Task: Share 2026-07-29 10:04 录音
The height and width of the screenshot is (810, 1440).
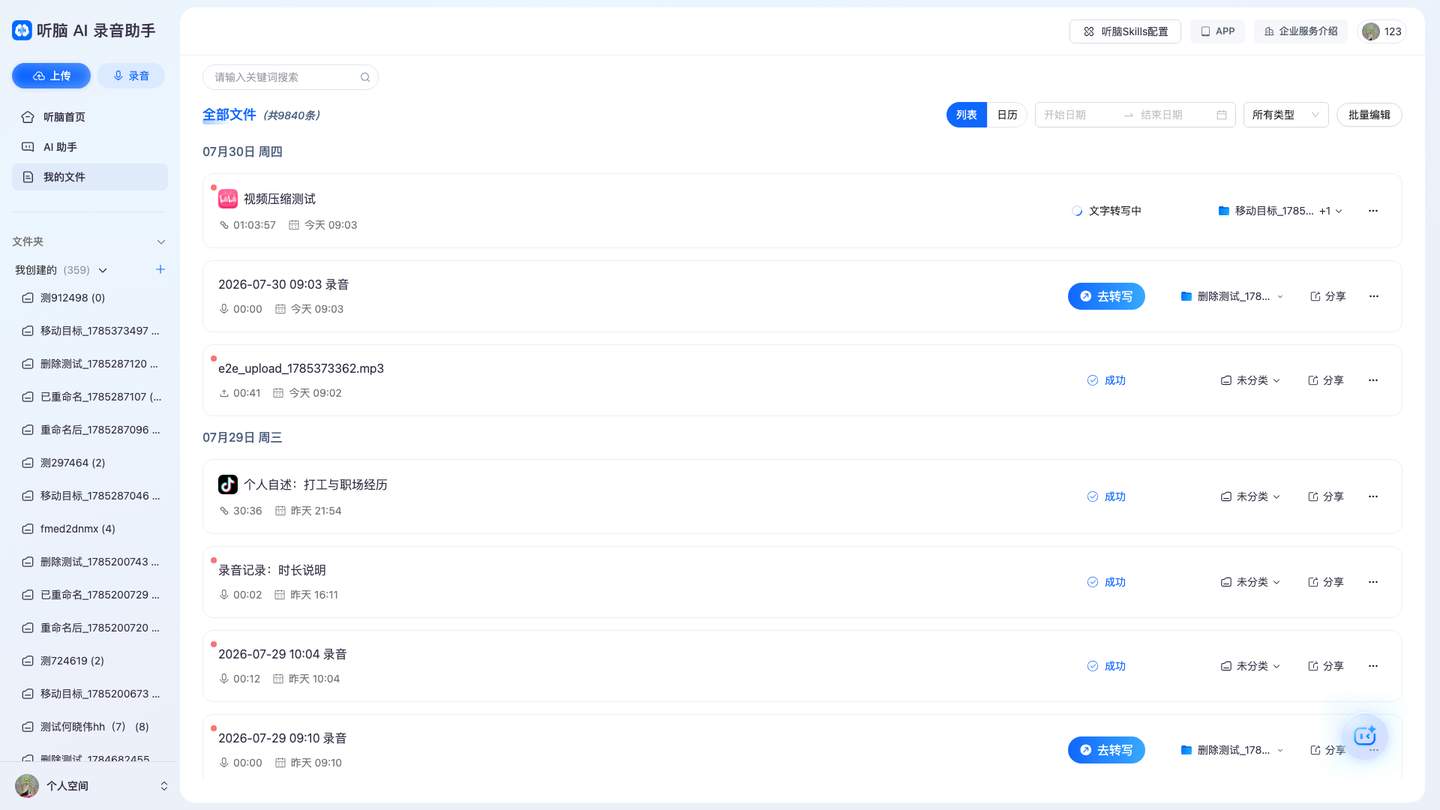Action: pos(1326,666)
